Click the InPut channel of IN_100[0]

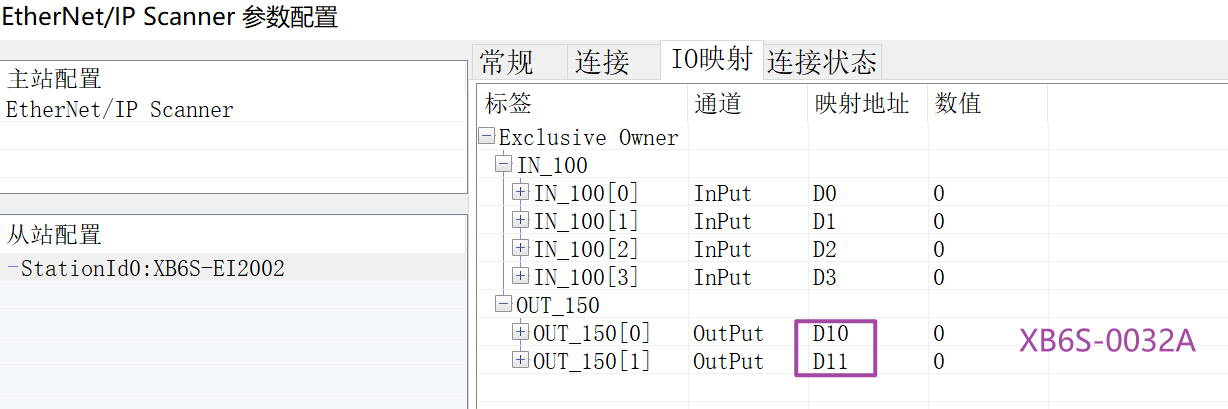click(x=722, y=194)
